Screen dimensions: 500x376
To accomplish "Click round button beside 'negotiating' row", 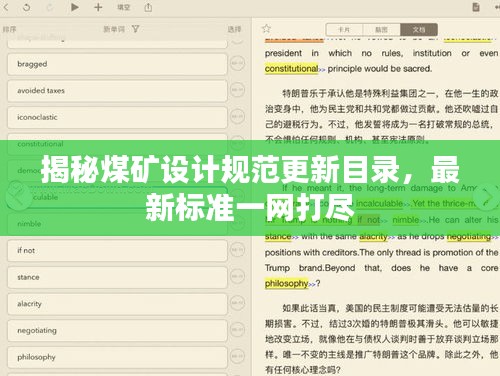I will pyautogui.click(x=237, y=330).
